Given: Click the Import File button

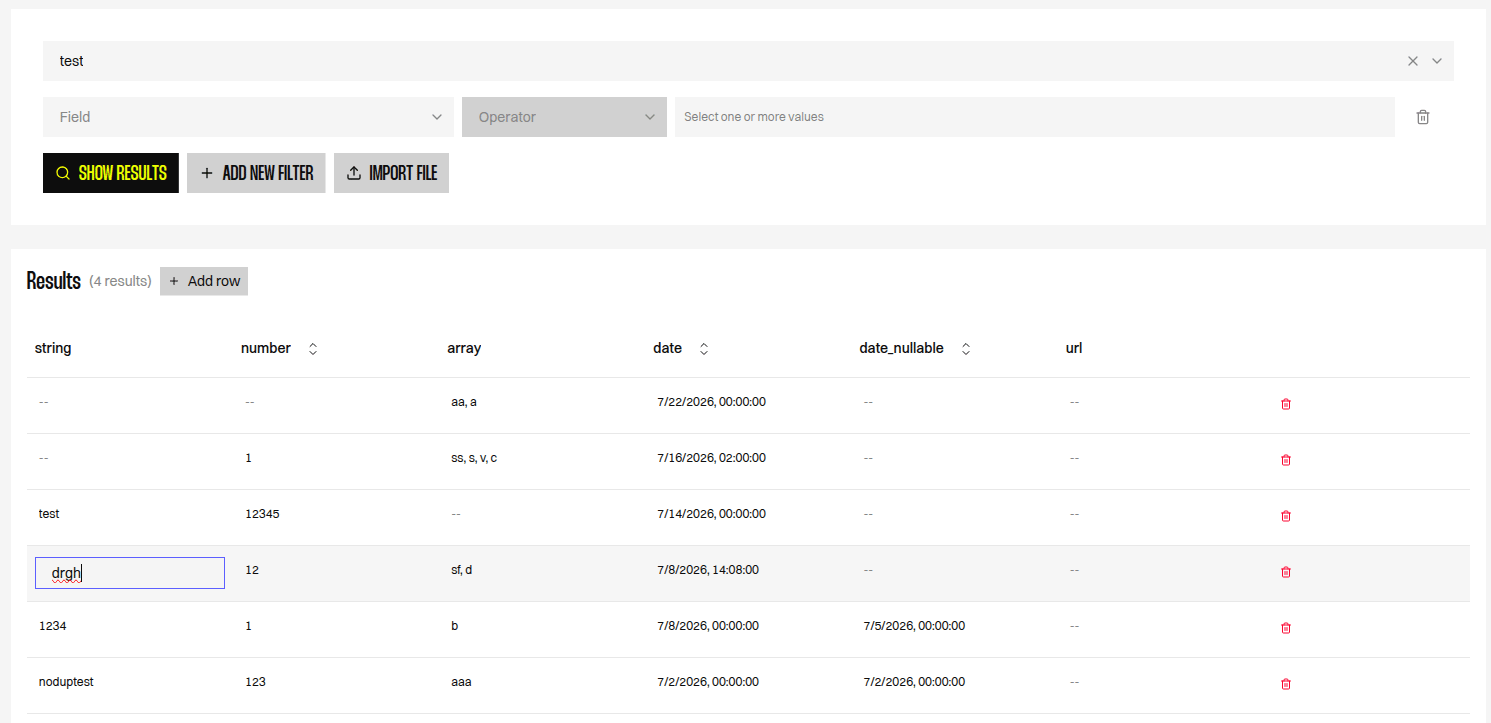Looking at the screenshot, I should coord(391,173).
